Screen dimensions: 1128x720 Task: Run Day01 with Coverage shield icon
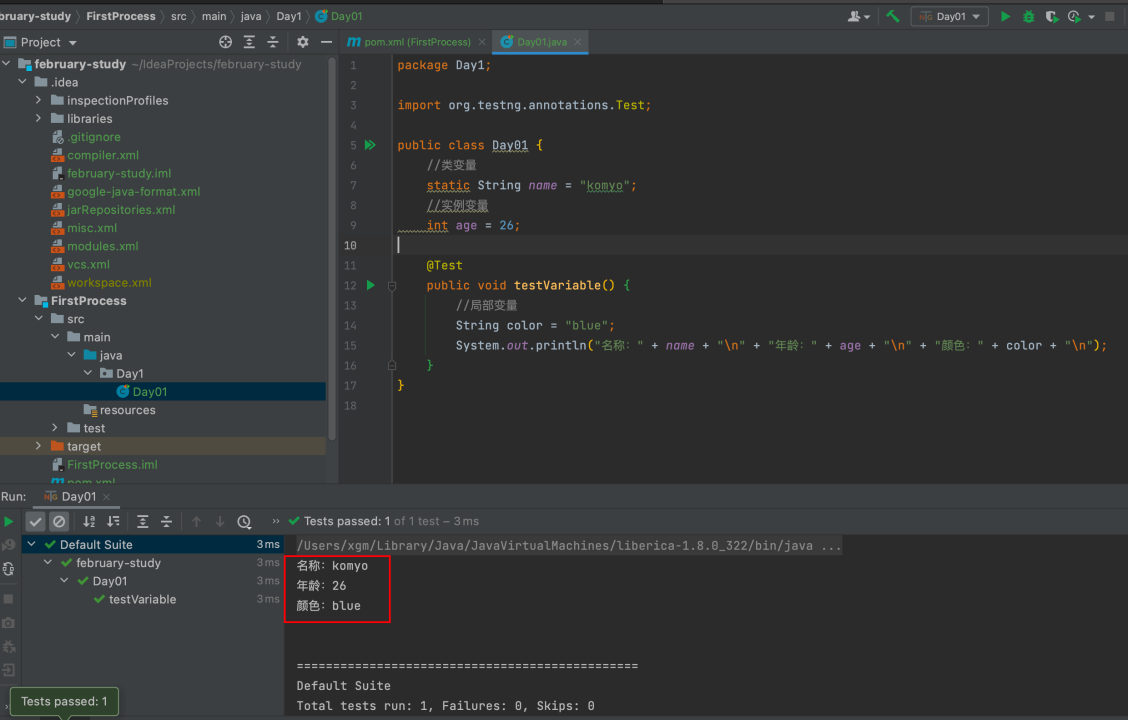(1051, 16)
